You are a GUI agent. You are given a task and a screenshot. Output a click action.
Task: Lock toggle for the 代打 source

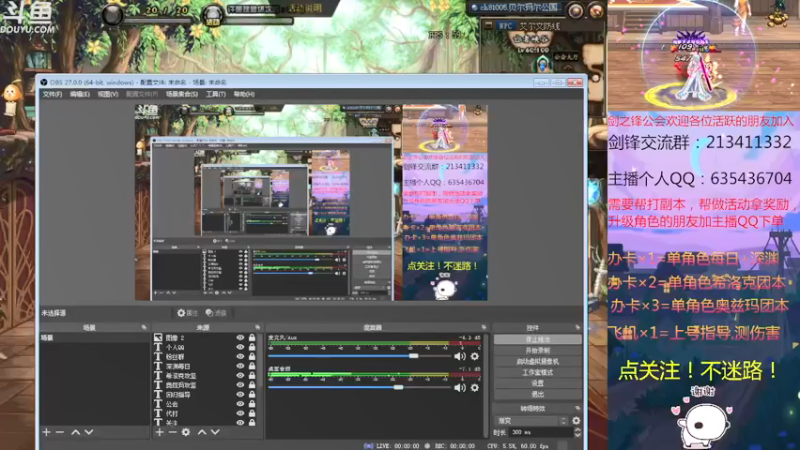point(252,413)
